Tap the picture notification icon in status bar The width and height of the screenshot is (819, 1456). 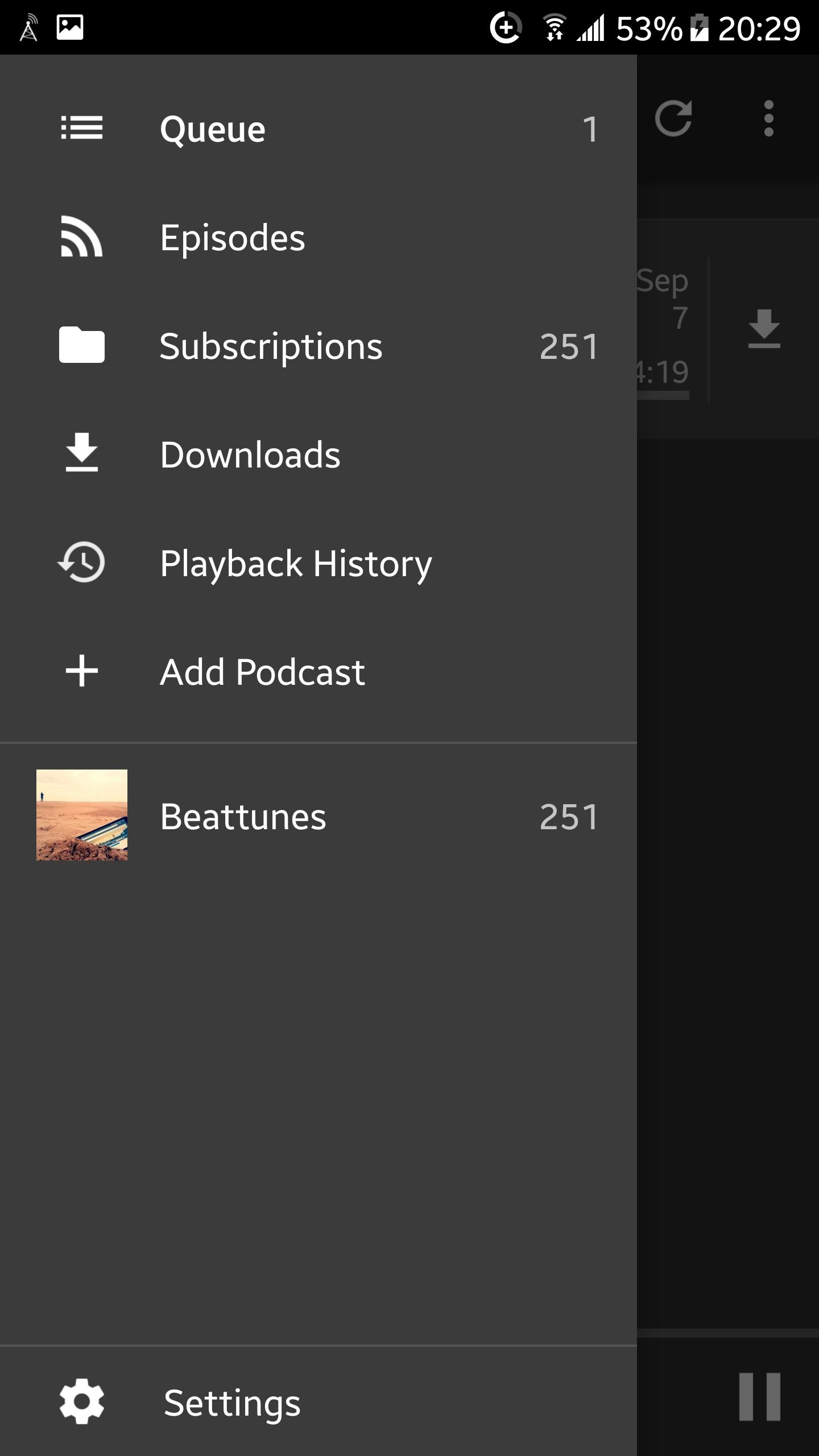point(70,27)
